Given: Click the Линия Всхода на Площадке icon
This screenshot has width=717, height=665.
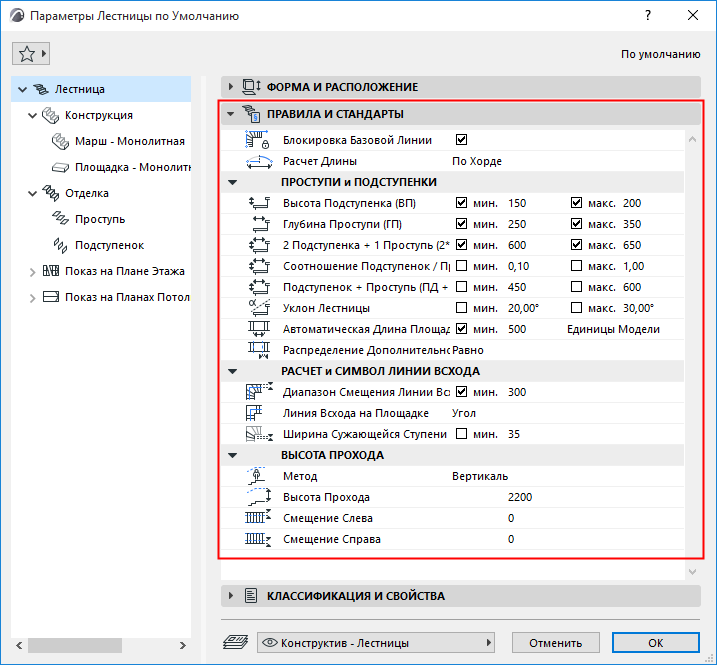Looking at the screenshot, I should (x=254, y=413).
